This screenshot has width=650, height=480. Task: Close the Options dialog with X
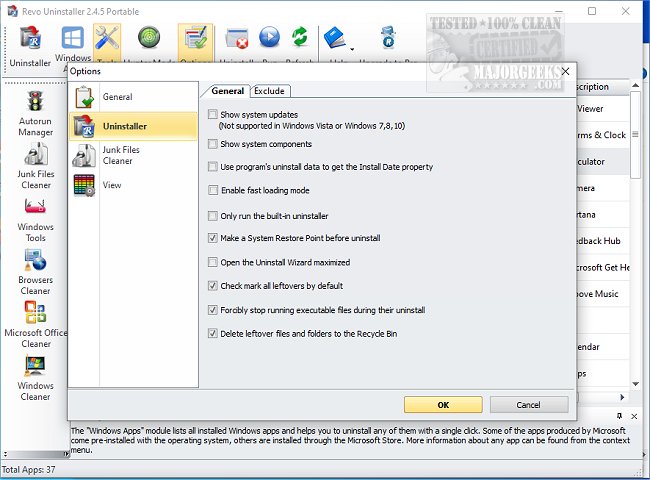click(x=565, y=72)
